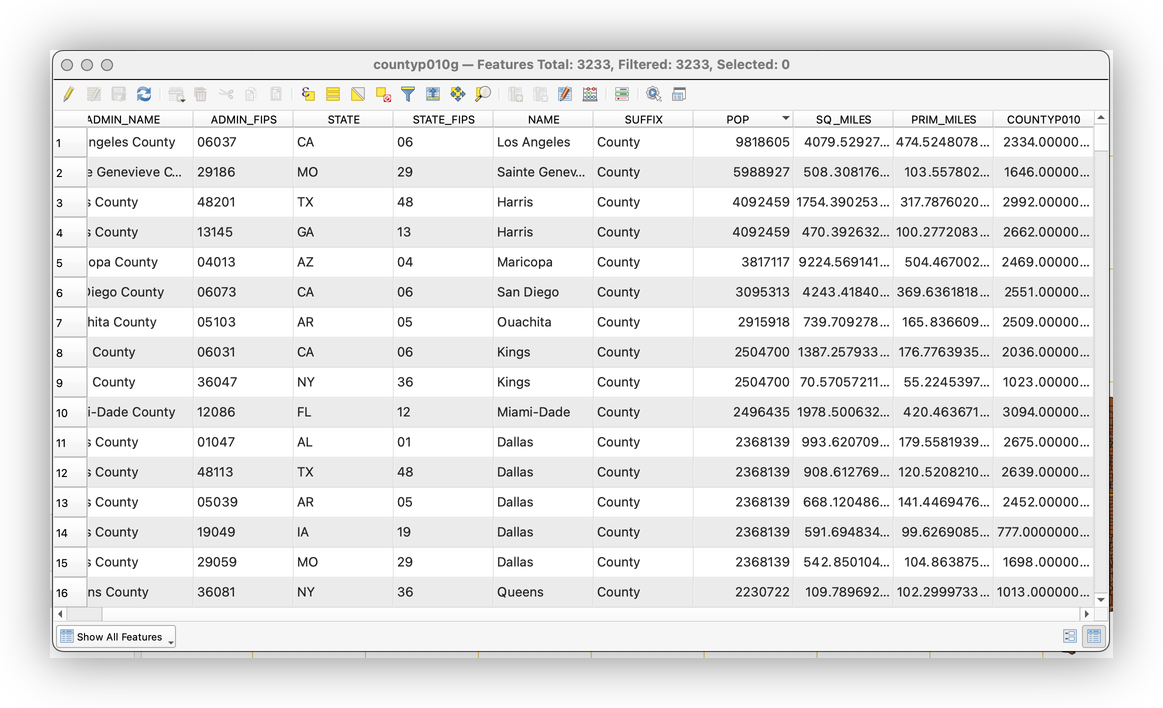Zoom map to selected rows
1163x708 pixels.
[x=483, y=94]
